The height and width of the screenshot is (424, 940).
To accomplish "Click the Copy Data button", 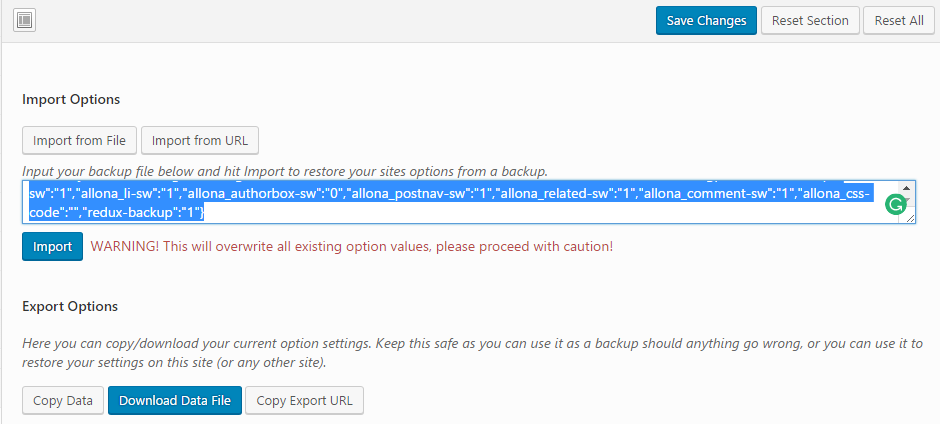I will pos(63,401).
